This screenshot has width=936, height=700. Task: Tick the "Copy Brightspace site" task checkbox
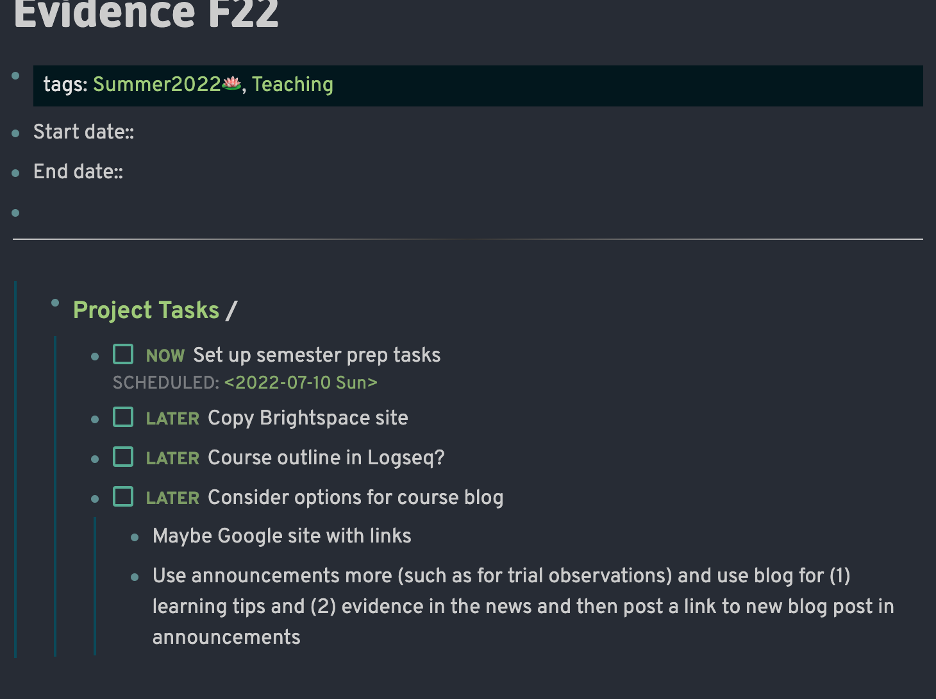coord(123,417)
